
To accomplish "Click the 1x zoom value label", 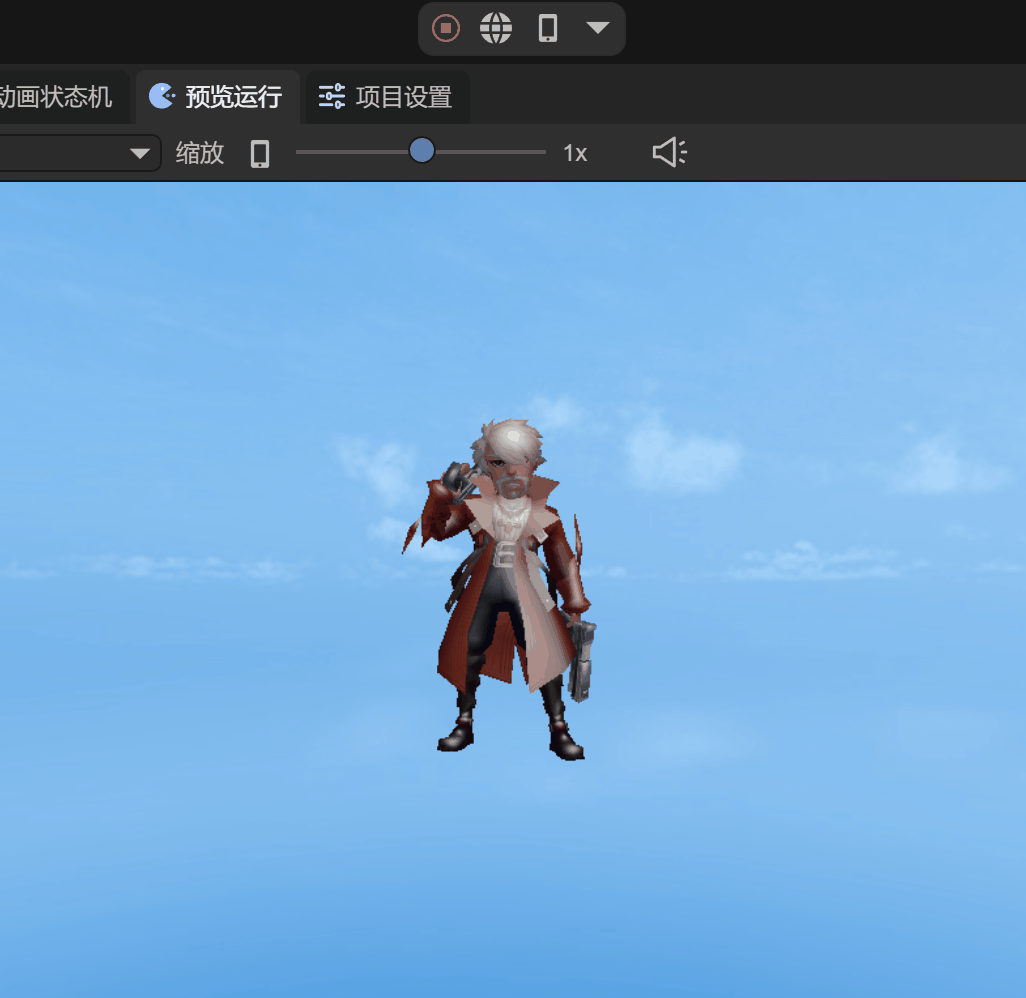I will 575,153.
